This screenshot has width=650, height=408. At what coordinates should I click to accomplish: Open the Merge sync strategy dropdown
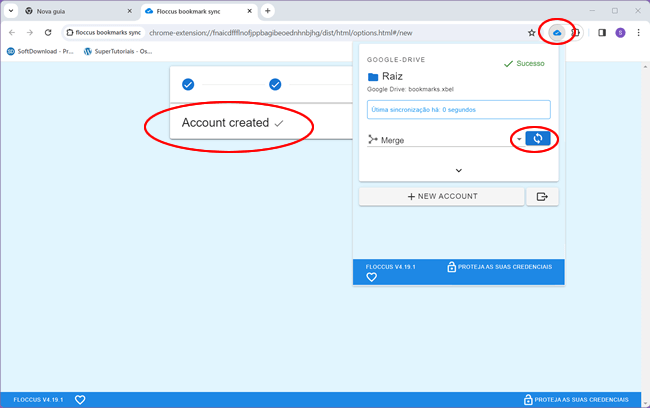[x=519, y=140]
